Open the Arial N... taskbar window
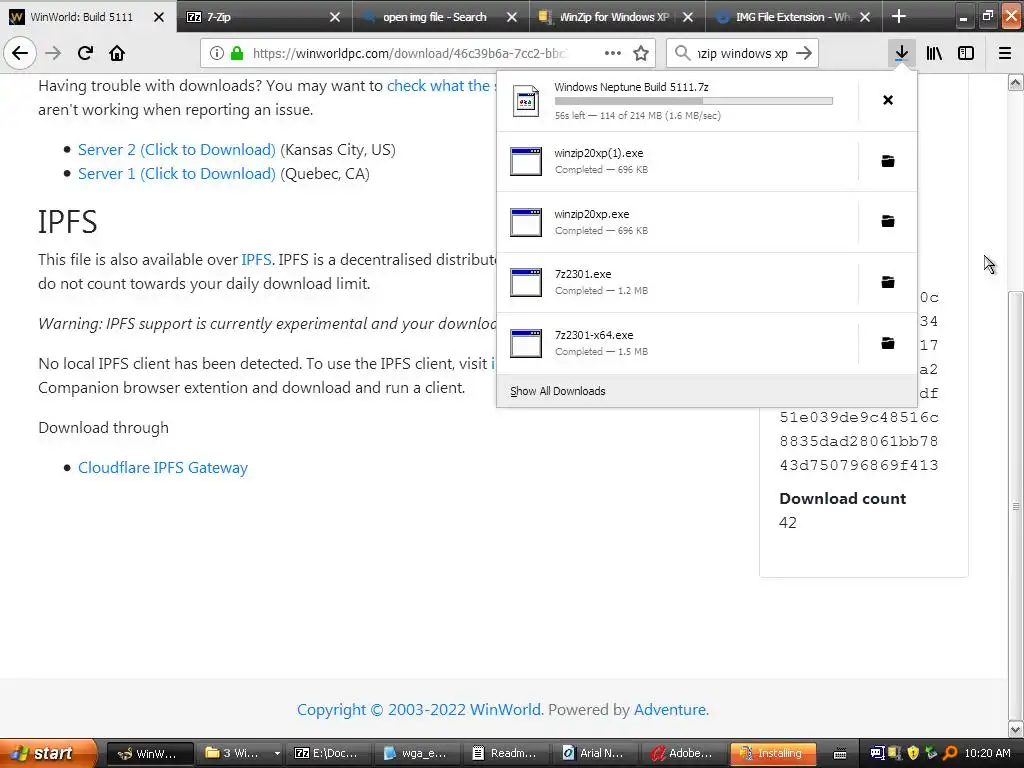Image resolution: width=1024 pixels, height=768 pixels. pyautogui.click(x=596, y=753)
